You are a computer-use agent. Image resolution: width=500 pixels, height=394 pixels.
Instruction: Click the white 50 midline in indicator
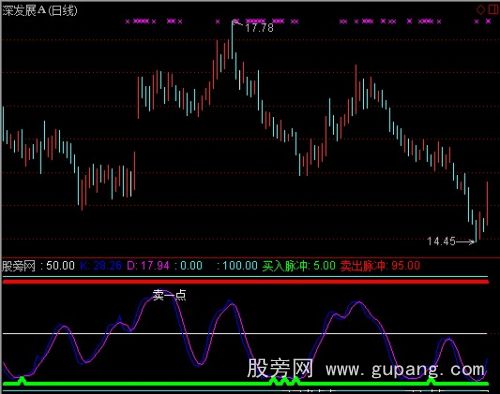coord(245,333)
